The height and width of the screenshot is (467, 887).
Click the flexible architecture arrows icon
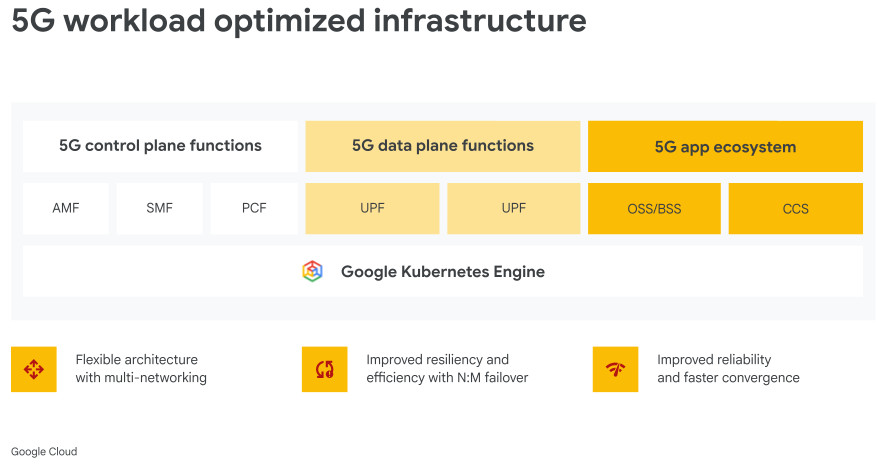click(34, 369)
